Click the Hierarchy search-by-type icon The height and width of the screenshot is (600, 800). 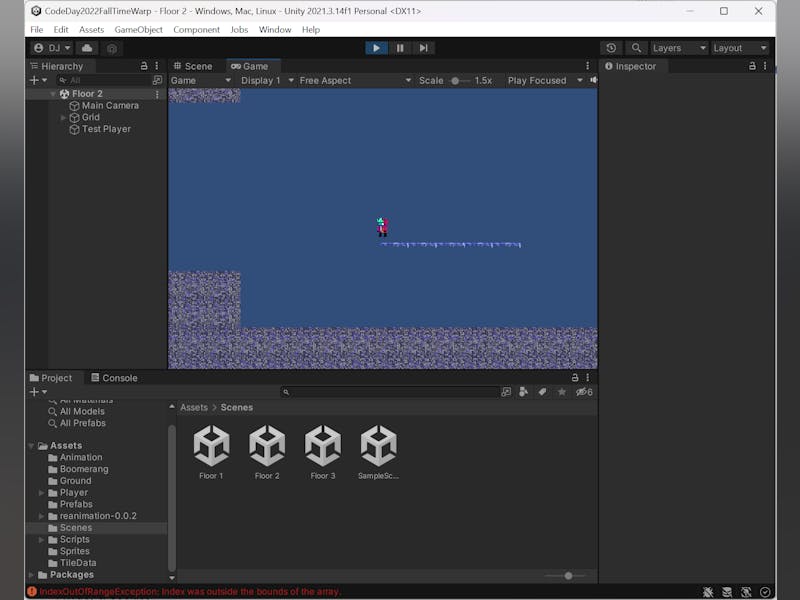[x=157, y=80]
